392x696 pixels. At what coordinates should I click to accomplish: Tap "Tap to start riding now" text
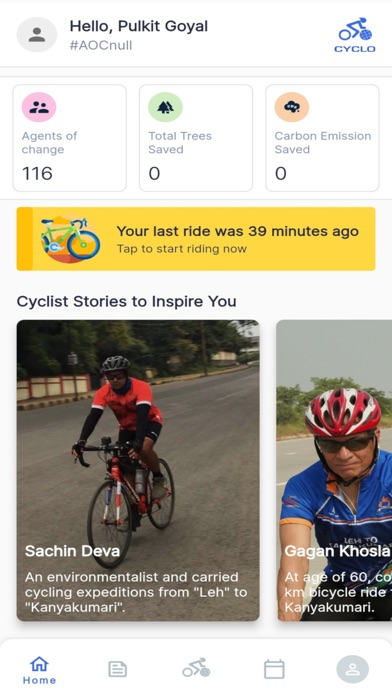[182, 249]
